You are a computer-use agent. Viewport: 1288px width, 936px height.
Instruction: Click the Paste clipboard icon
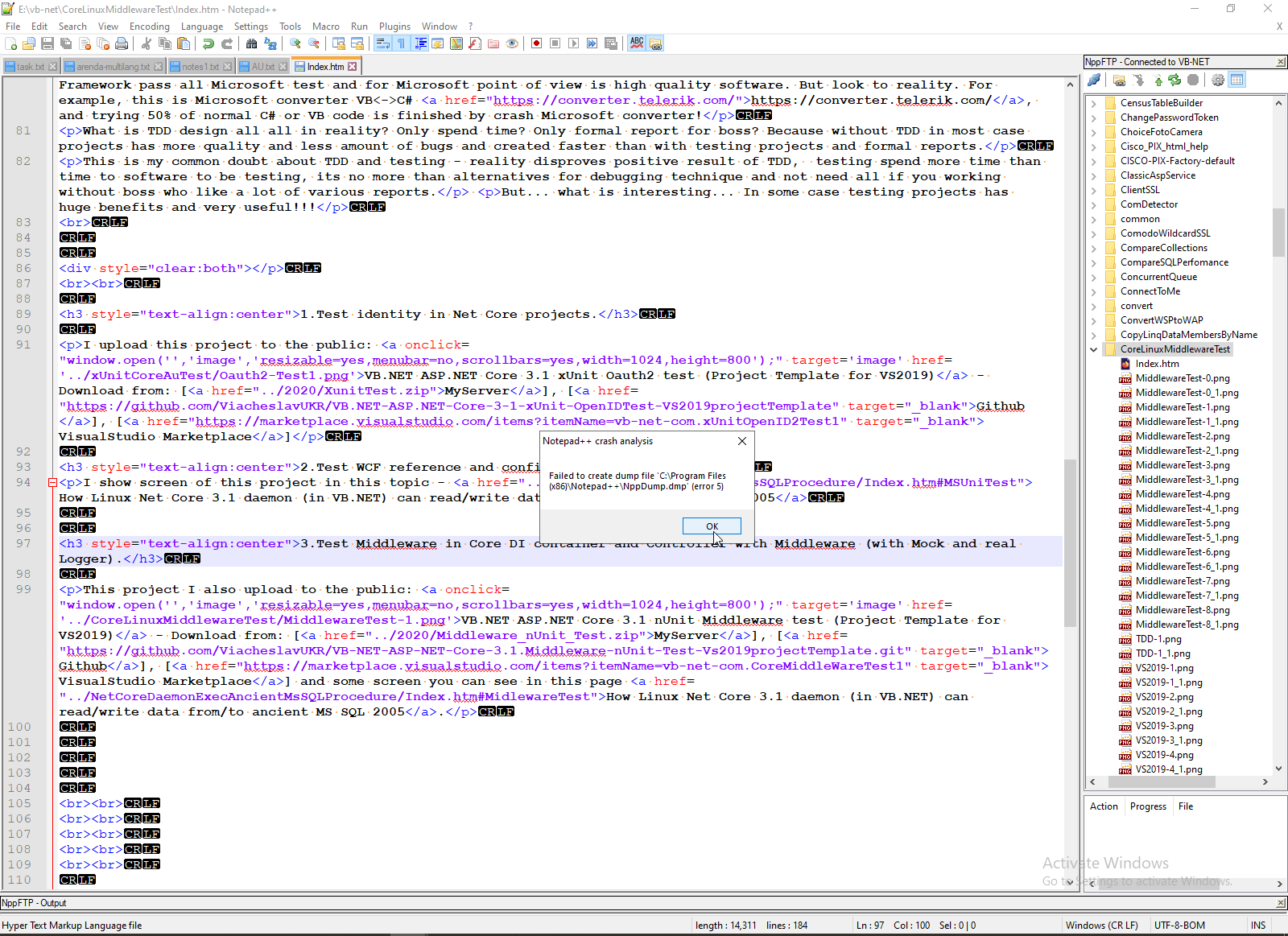[184, 43]
